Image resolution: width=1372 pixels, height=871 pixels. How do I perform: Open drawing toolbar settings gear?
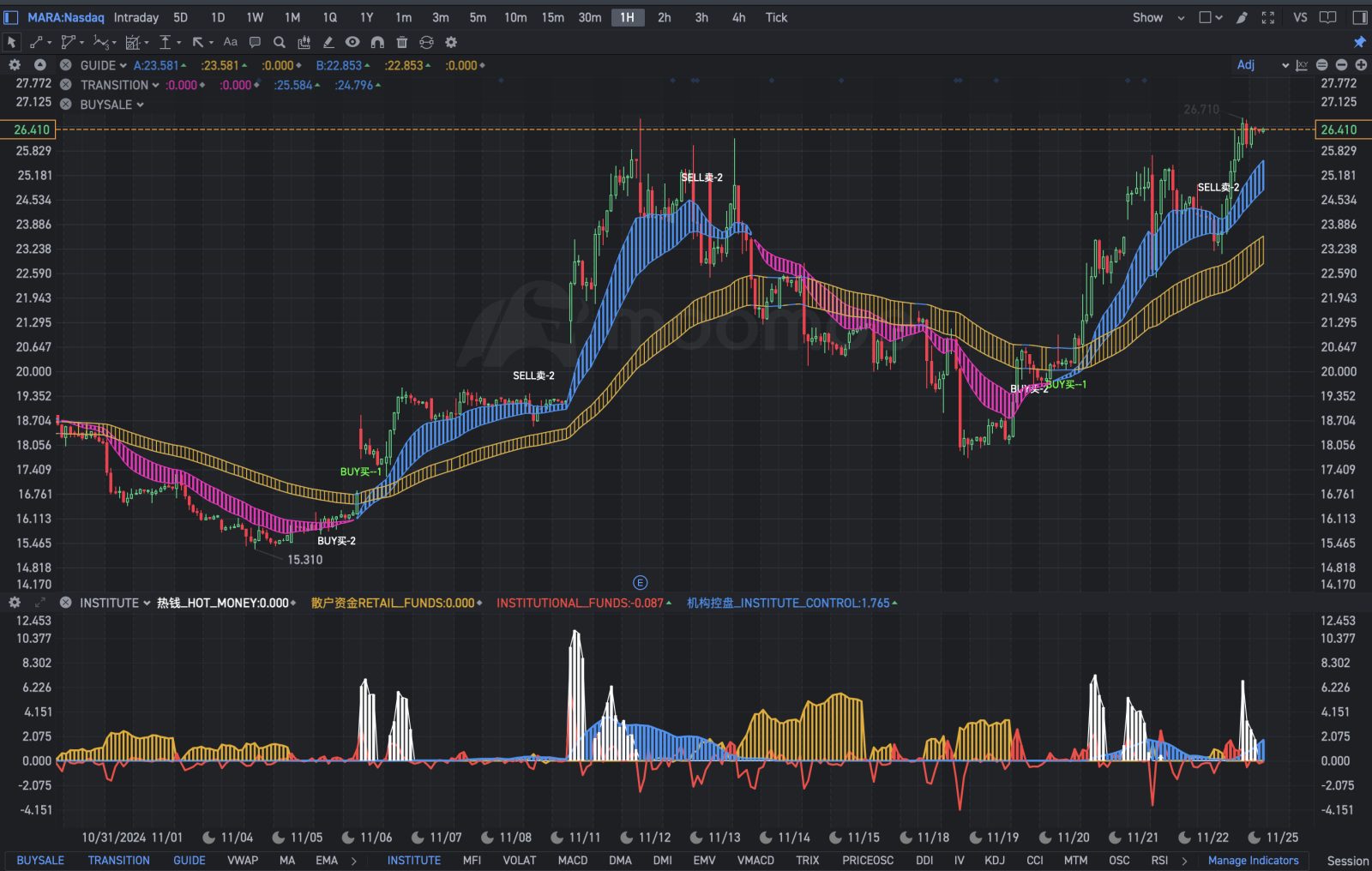click(451, 42)
